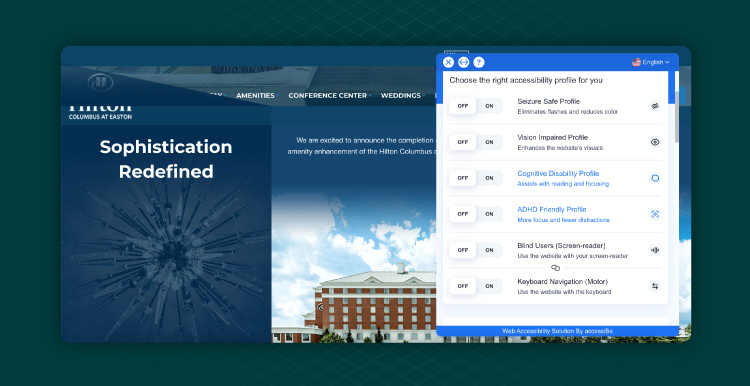750x386 pixels.
Task: Click the Vision Impaired Profile eye icon
Action: pyautogui.click(x=655, y=142)
